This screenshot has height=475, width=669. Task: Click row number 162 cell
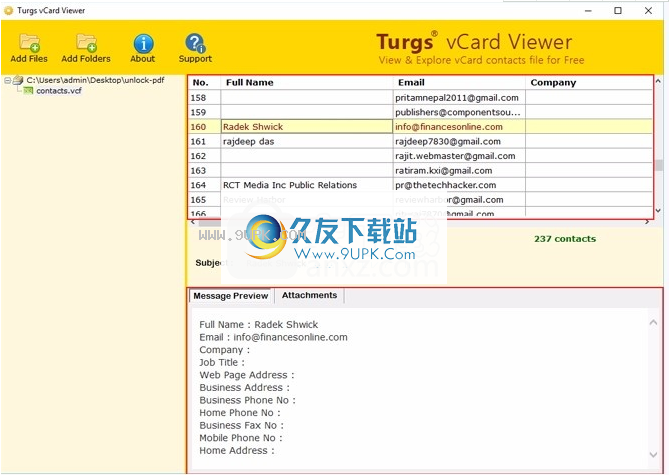(204, 156)
